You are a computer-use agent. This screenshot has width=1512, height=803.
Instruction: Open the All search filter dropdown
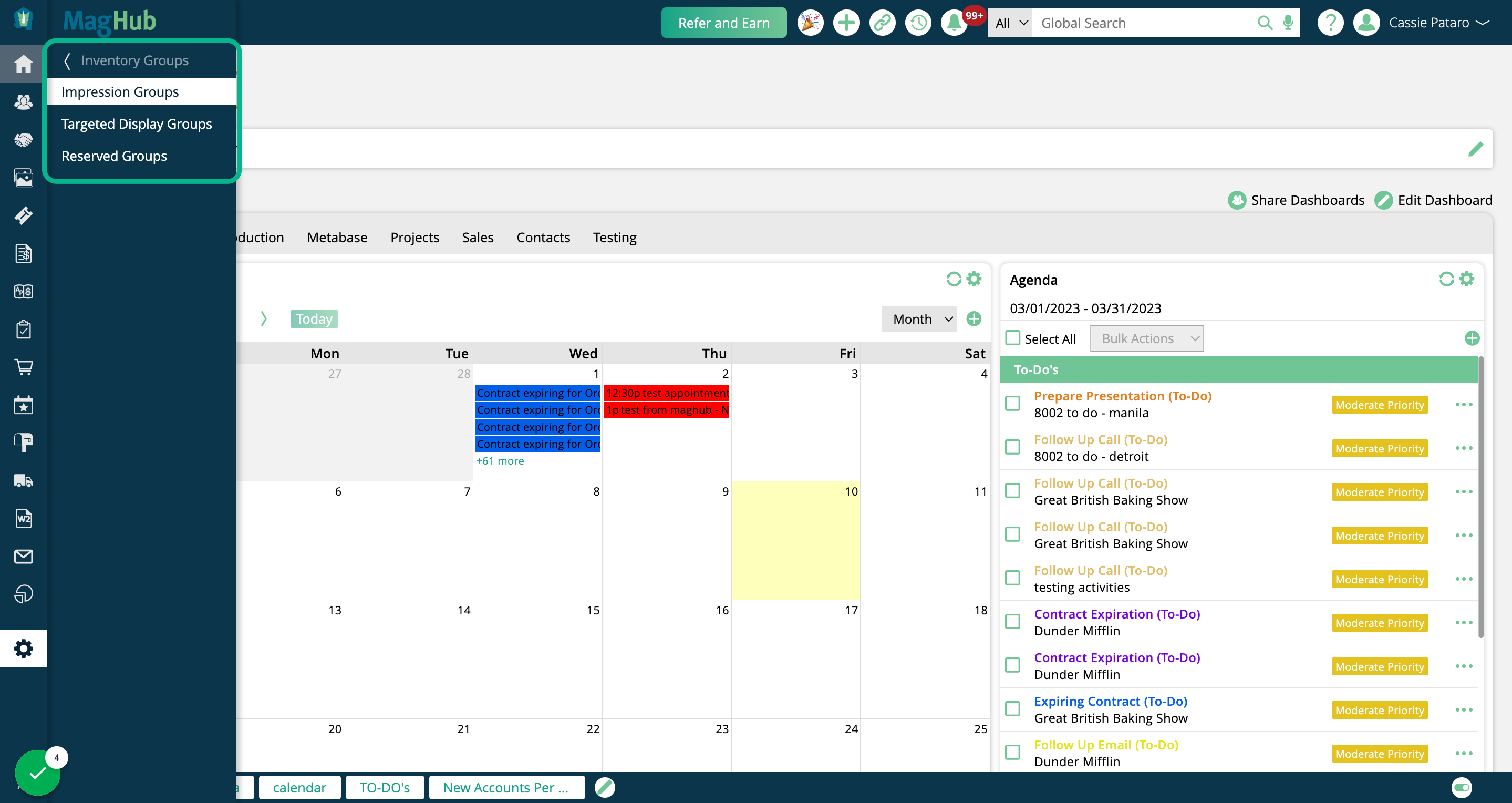coord(1010,23)
